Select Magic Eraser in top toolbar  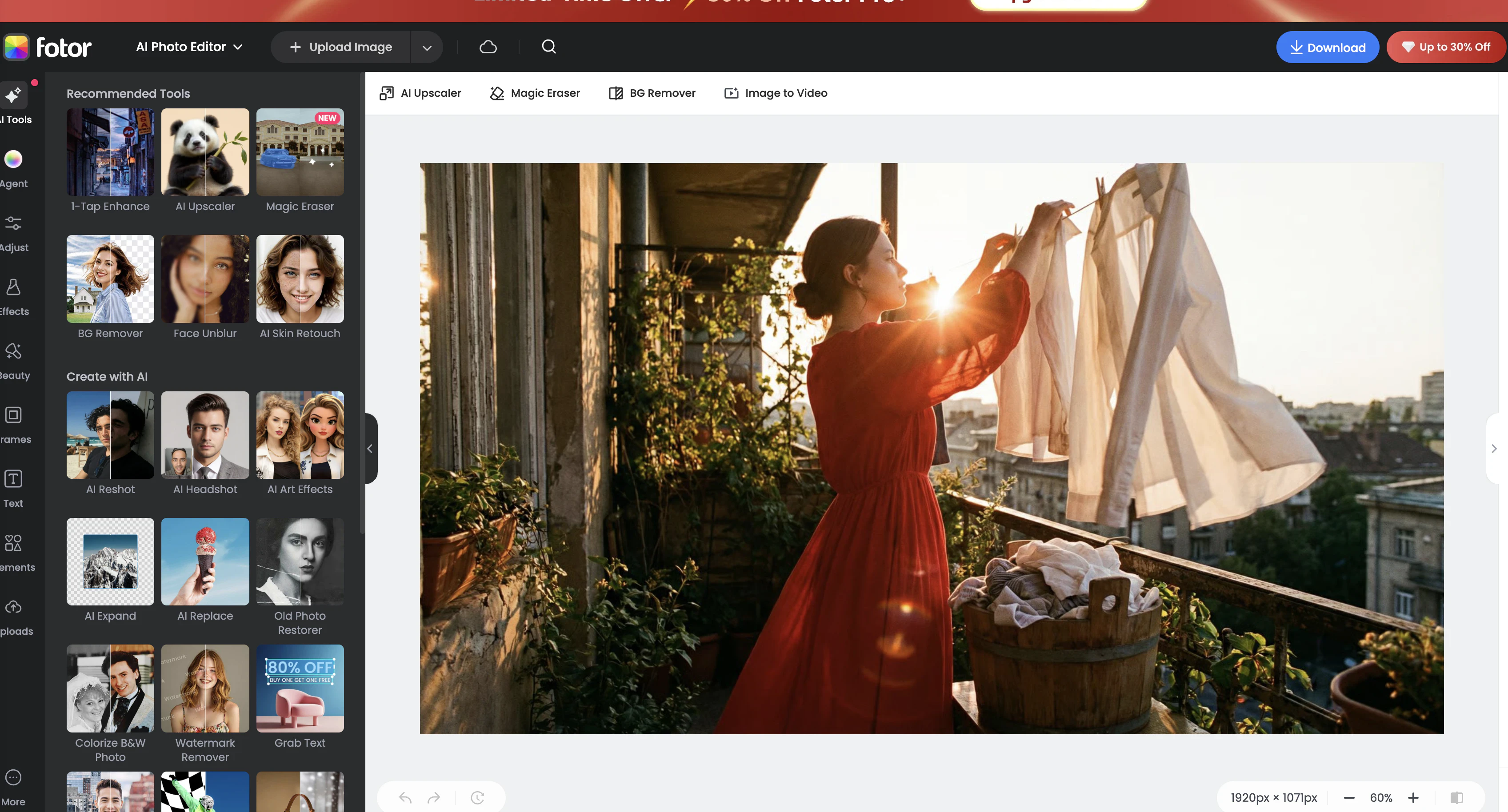point(535,93)
